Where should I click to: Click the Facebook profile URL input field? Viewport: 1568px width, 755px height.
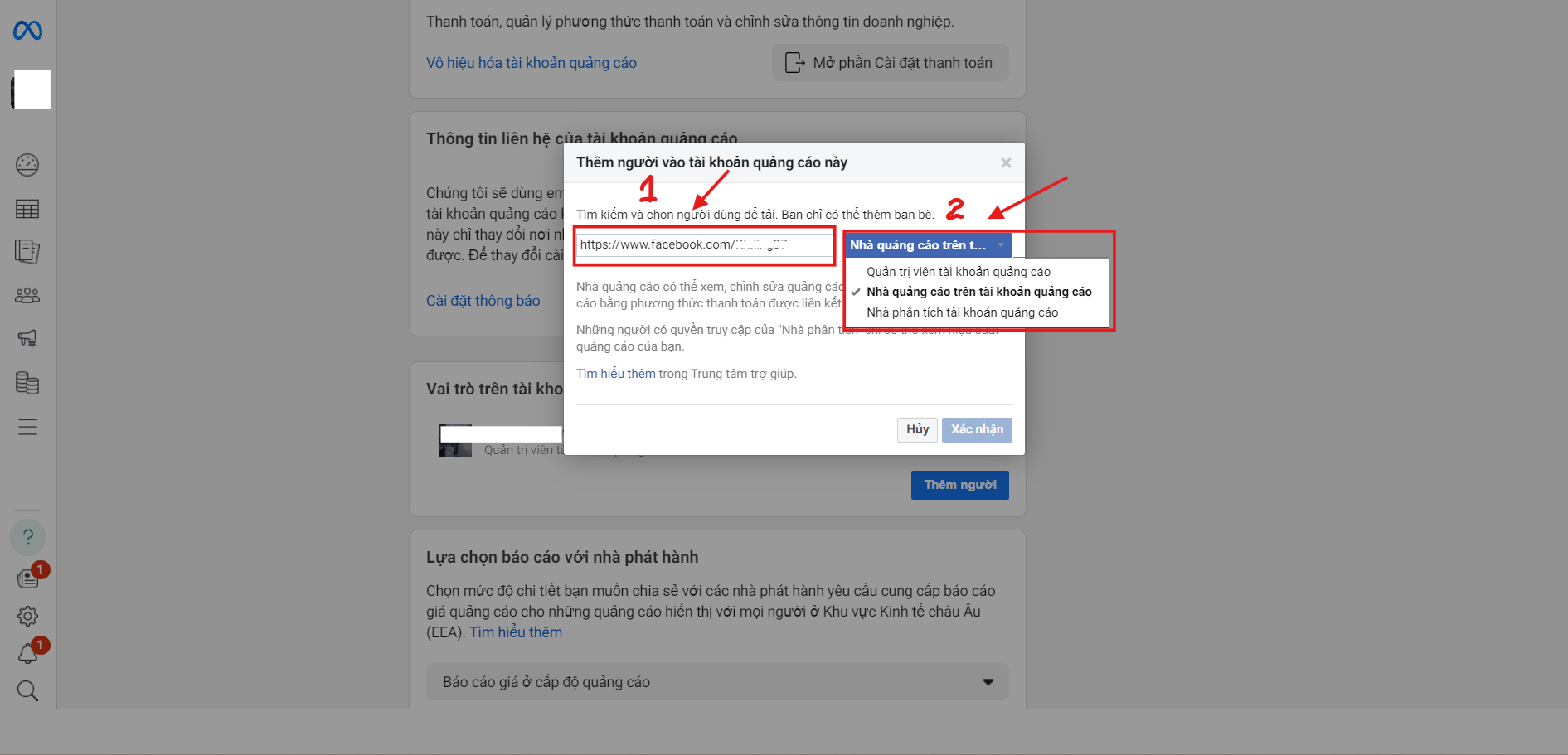coord(705,244)
